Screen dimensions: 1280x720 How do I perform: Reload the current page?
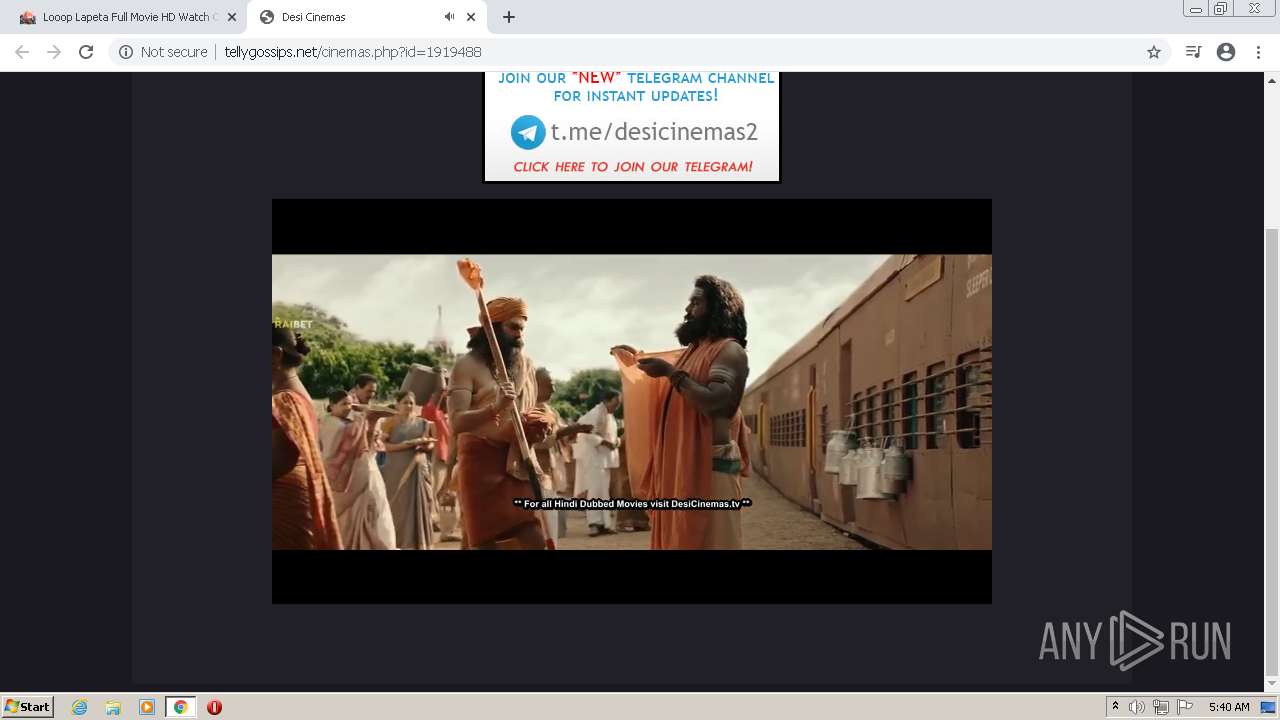pos(86,52)
